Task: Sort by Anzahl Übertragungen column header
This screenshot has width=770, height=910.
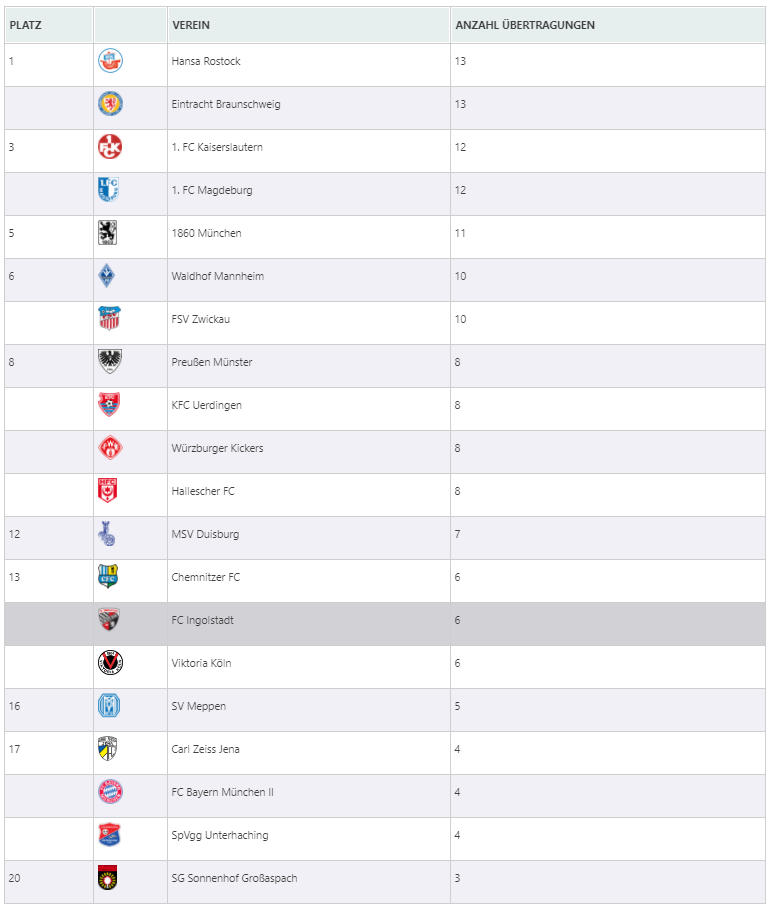Action: (x=525, y=25)
